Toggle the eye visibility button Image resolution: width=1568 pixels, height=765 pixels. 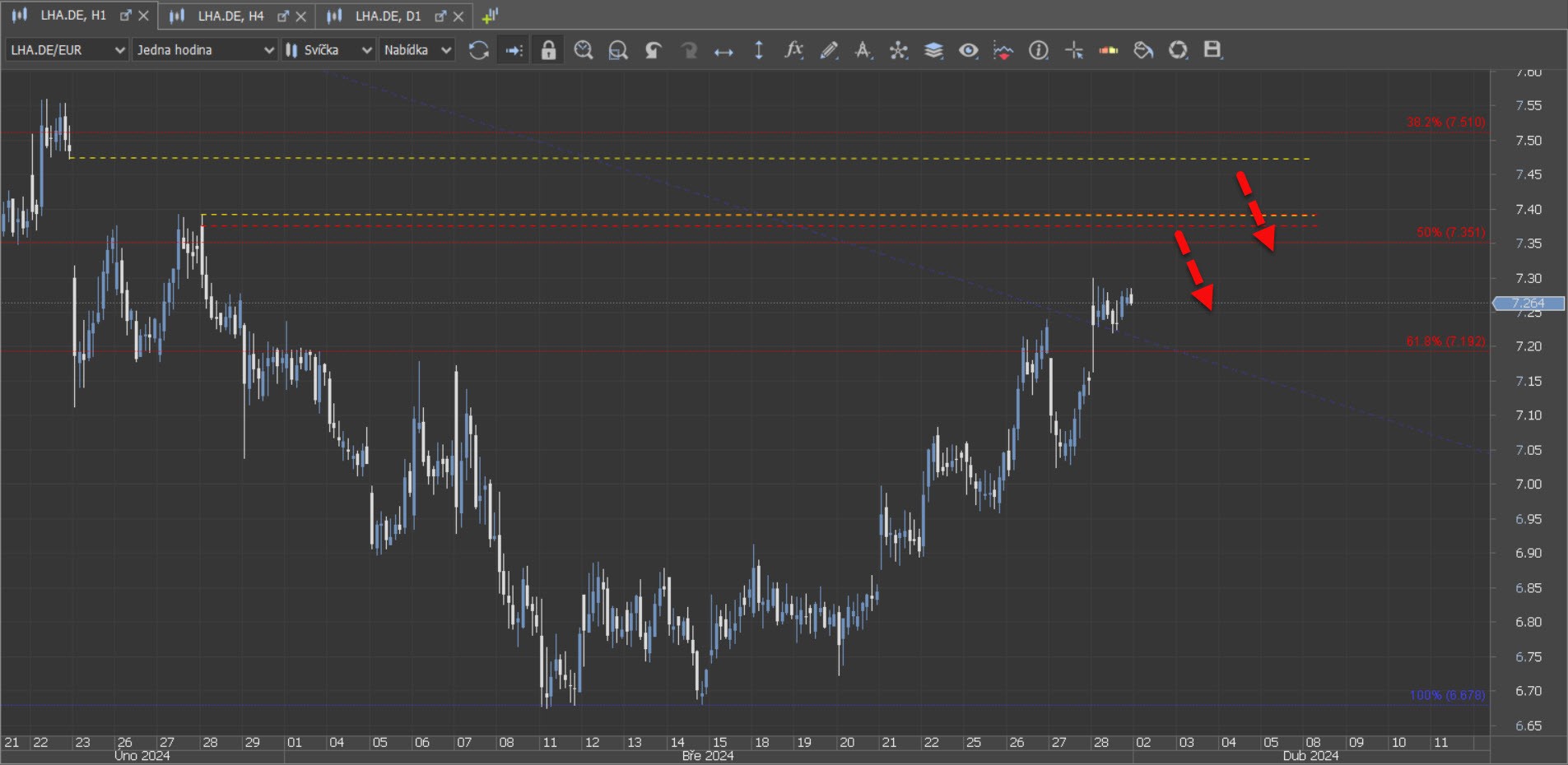coord(969,50)
